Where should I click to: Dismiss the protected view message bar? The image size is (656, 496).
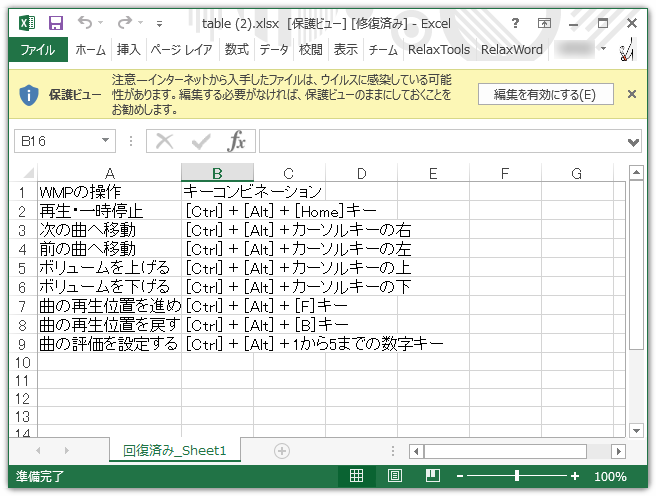click(x=632, y=94)
